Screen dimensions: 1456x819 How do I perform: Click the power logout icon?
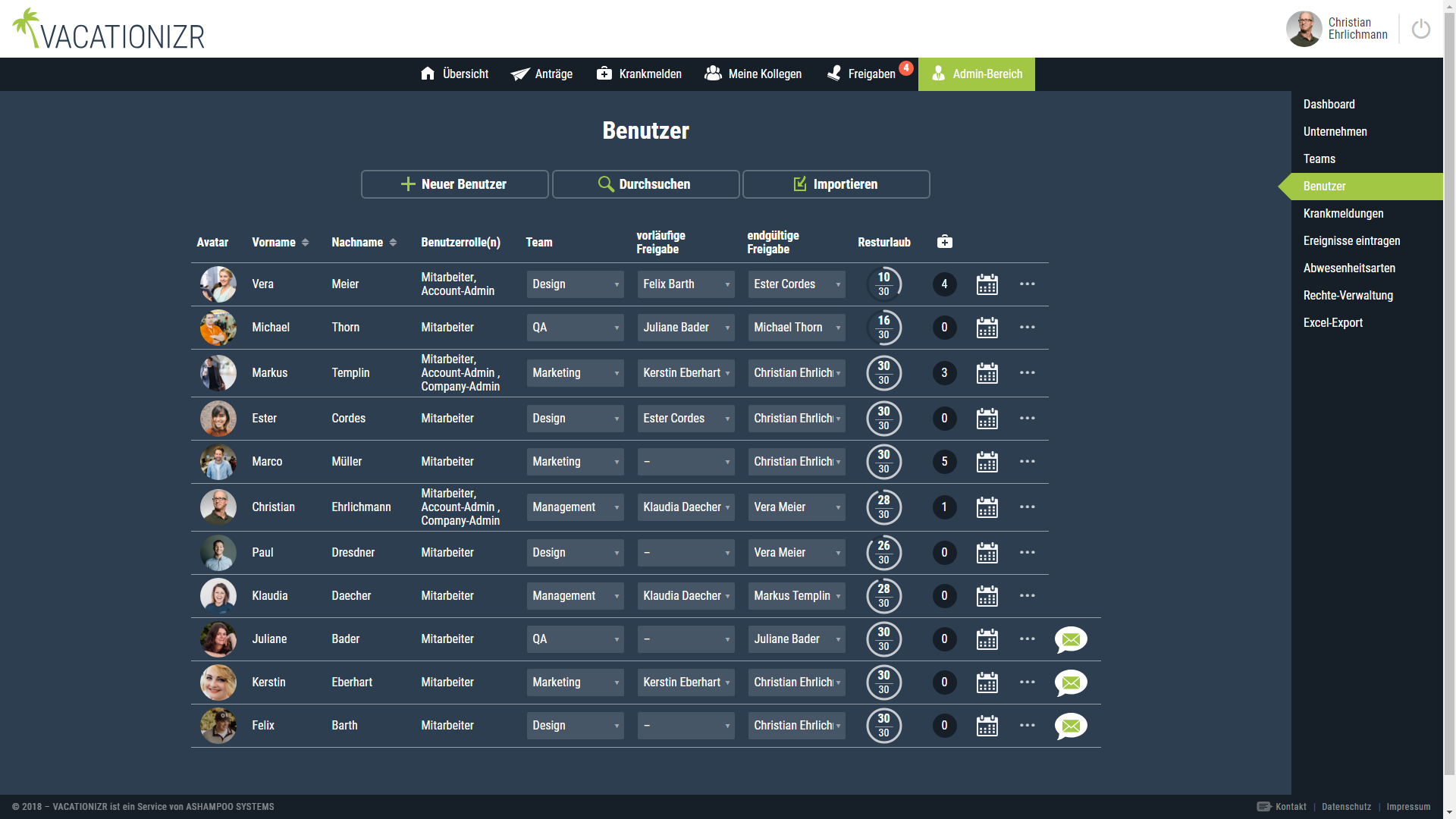1420,29
